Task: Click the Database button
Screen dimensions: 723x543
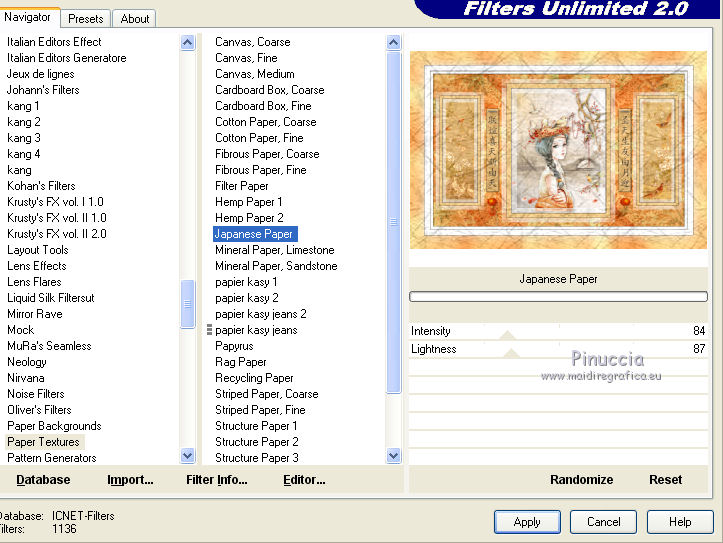Action: coord(43,480)
